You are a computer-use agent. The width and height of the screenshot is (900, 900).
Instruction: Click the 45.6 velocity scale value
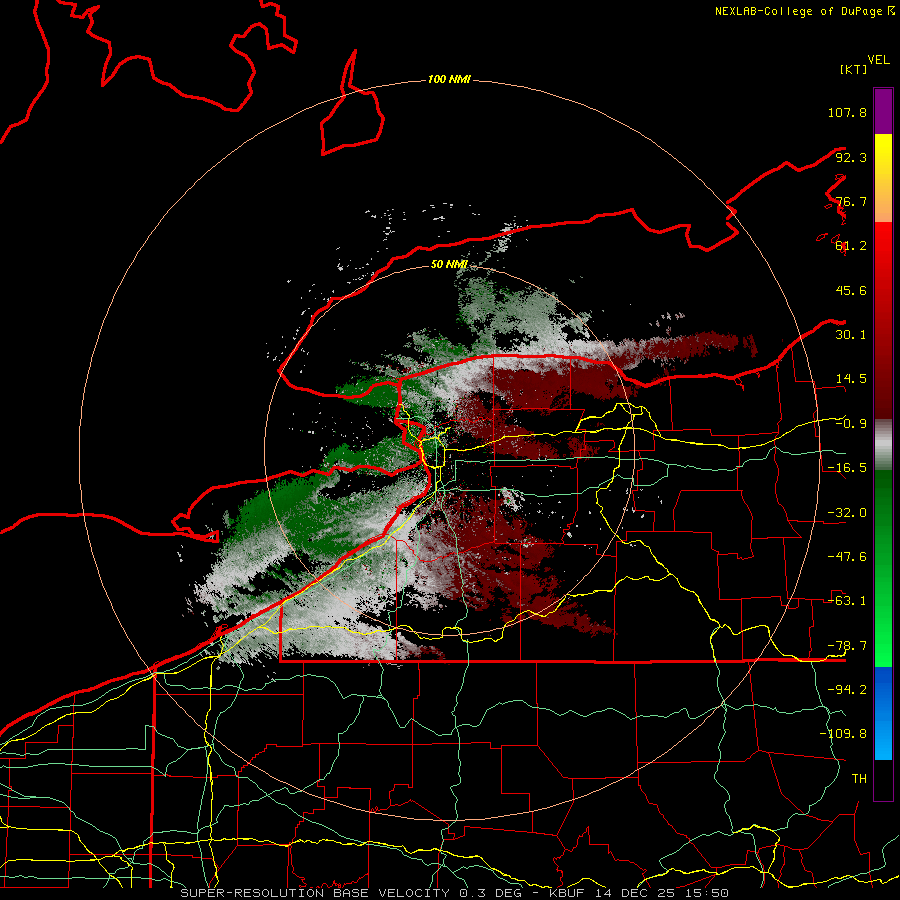(851, 290)
